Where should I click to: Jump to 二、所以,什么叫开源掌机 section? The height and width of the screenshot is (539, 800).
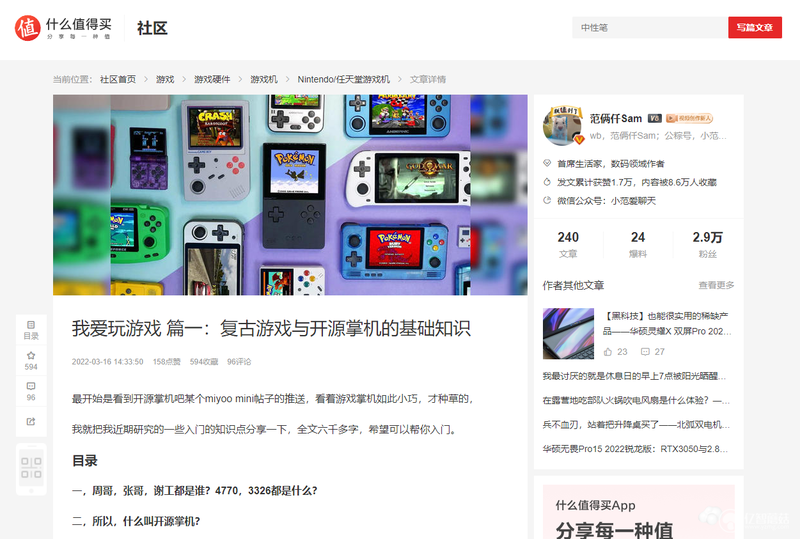point(136,521)
